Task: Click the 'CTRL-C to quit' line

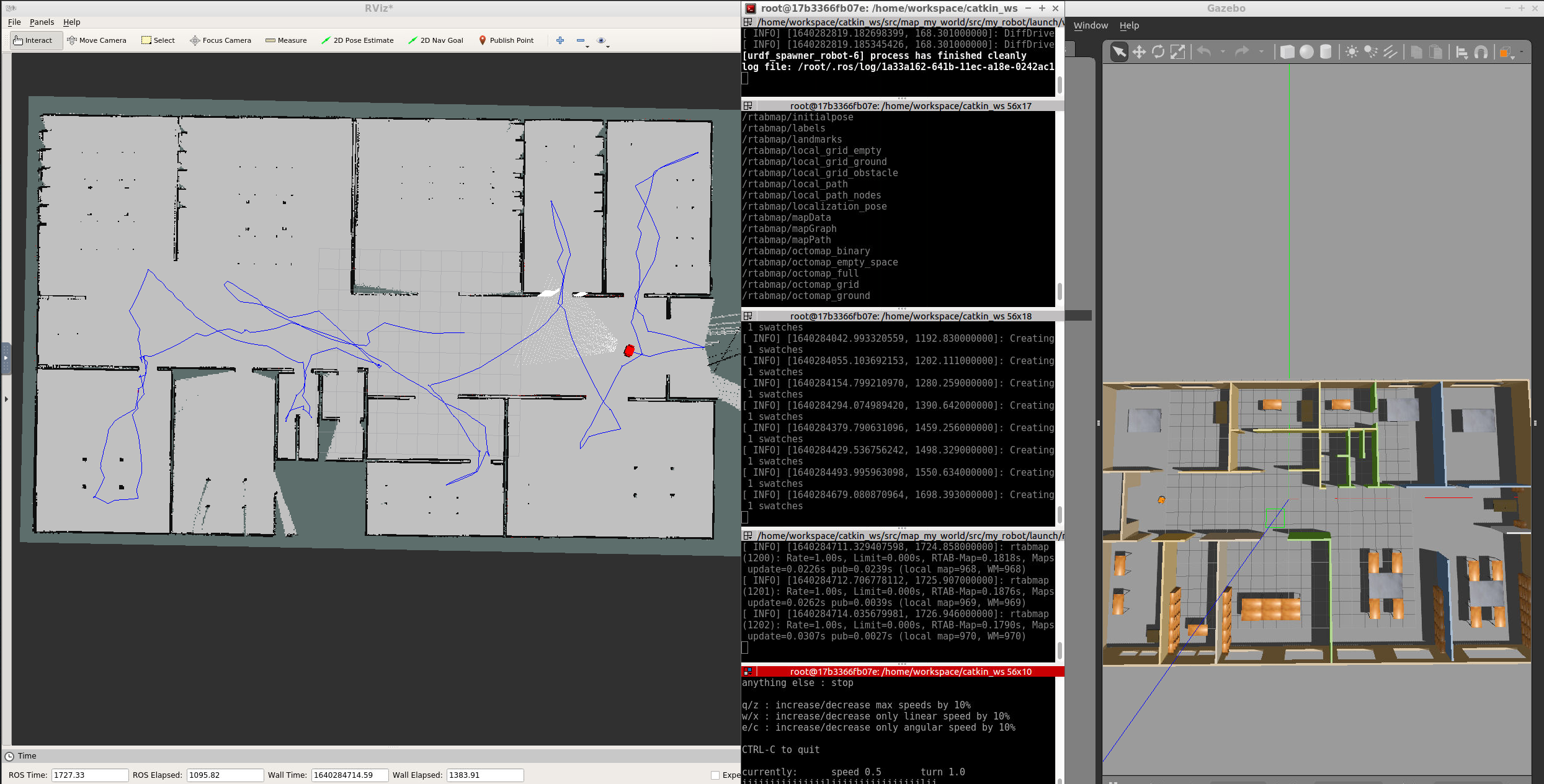Action: pos(780,750)
